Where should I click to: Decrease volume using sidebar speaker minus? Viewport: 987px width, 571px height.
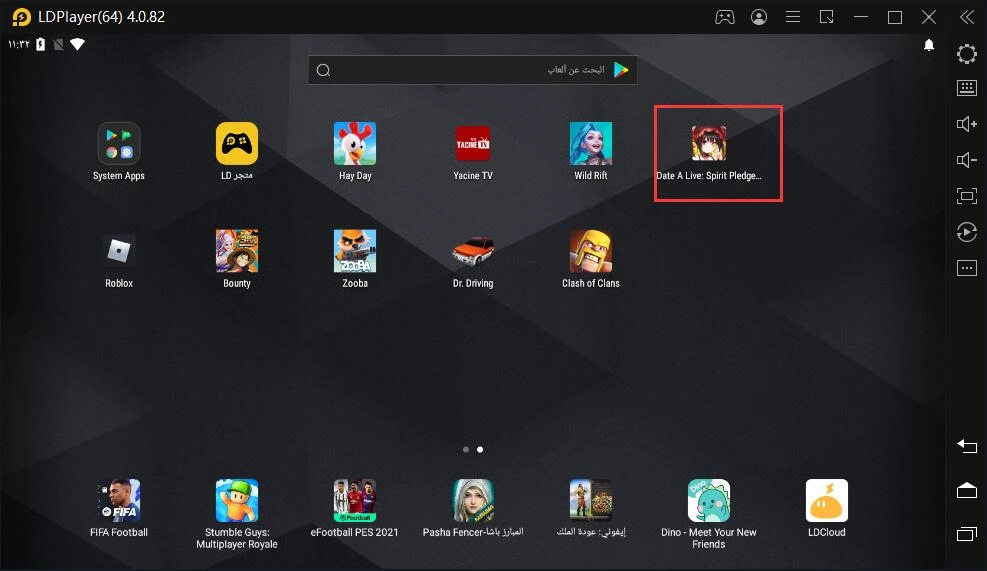click(x=967, y=160)
